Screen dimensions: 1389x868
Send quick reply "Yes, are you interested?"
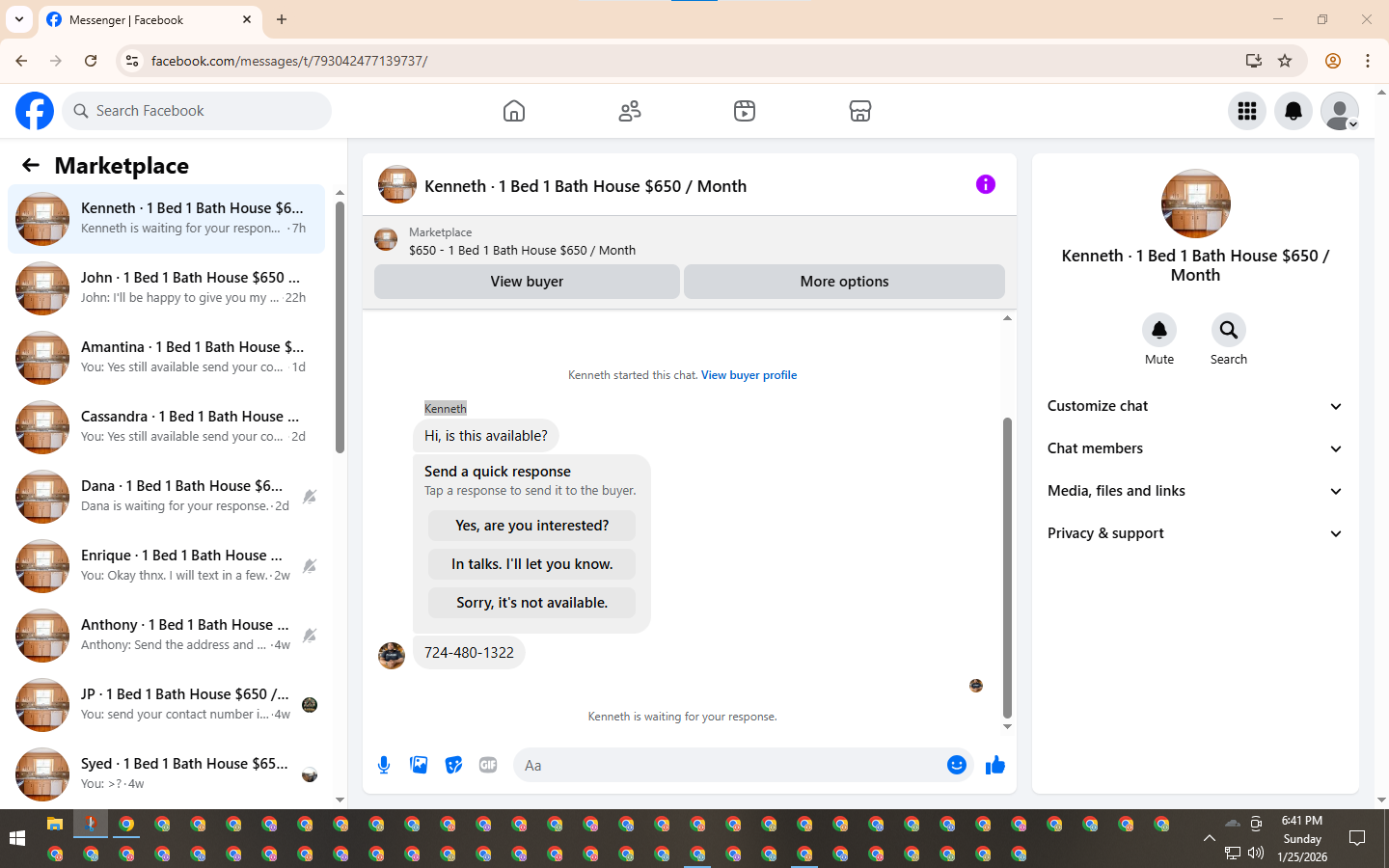[x=531, y=526]
